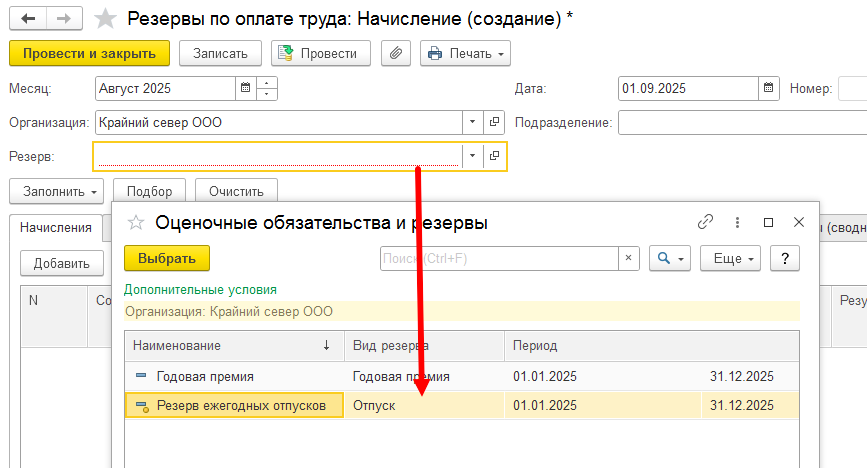
Task: Go back with the left arrow button
Action: 28,18
